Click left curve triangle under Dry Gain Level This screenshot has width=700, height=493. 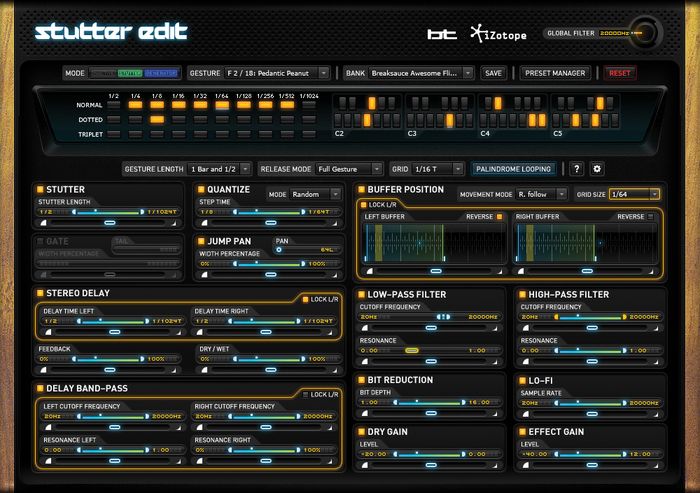point(365,465)
